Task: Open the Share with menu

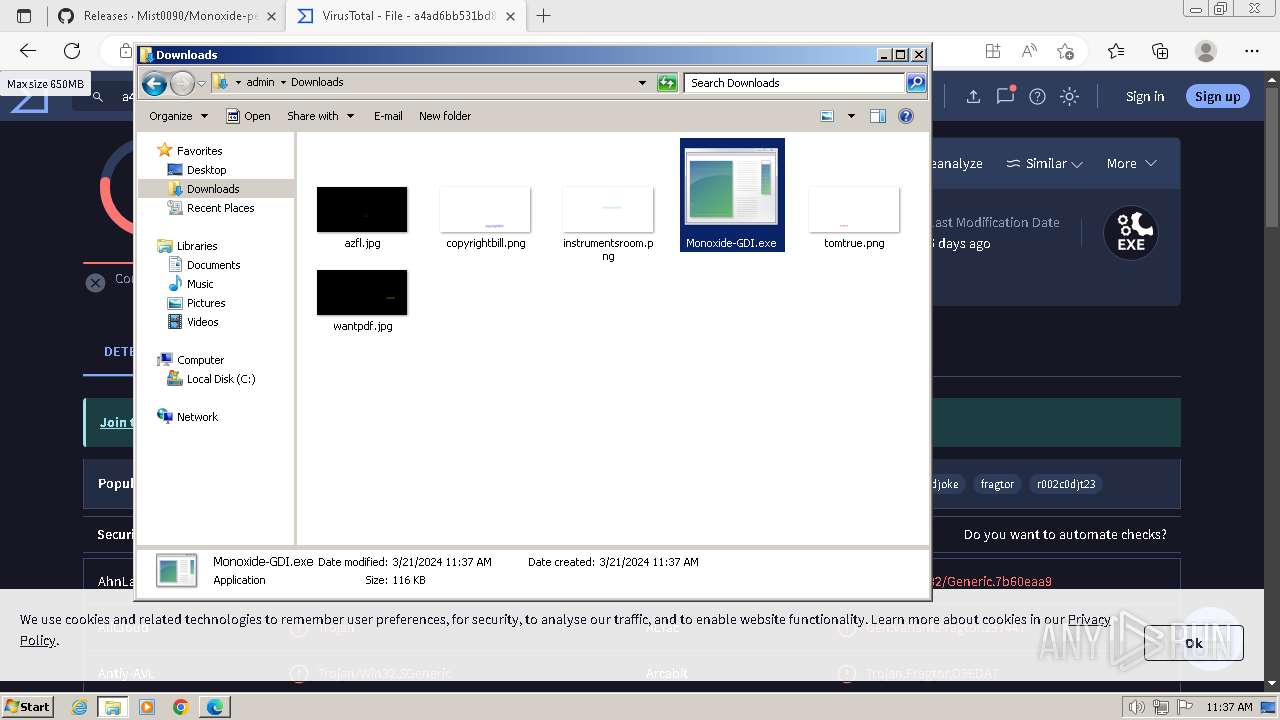Action: click(320, 116)
